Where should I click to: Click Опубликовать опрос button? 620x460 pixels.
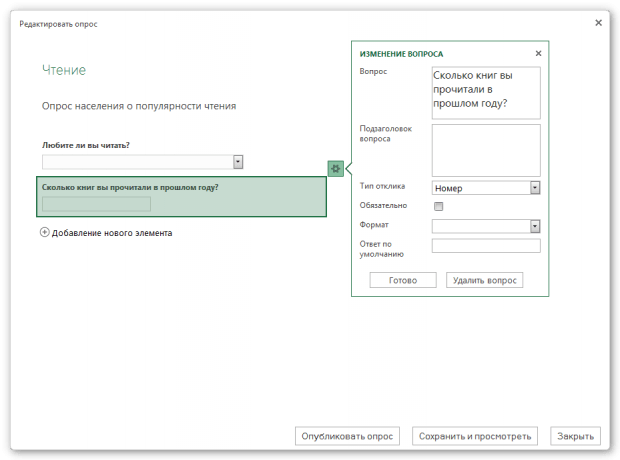(347, 436)
